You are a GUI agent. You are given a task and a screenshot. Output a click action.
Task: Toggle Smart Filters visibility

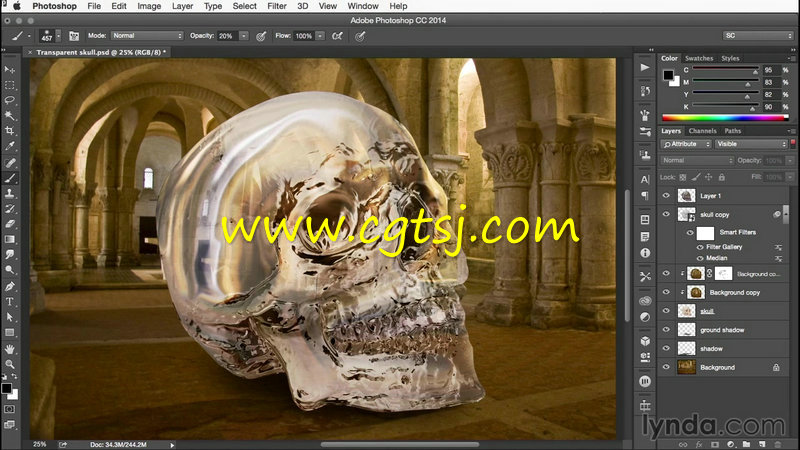[x=690, y=233]
